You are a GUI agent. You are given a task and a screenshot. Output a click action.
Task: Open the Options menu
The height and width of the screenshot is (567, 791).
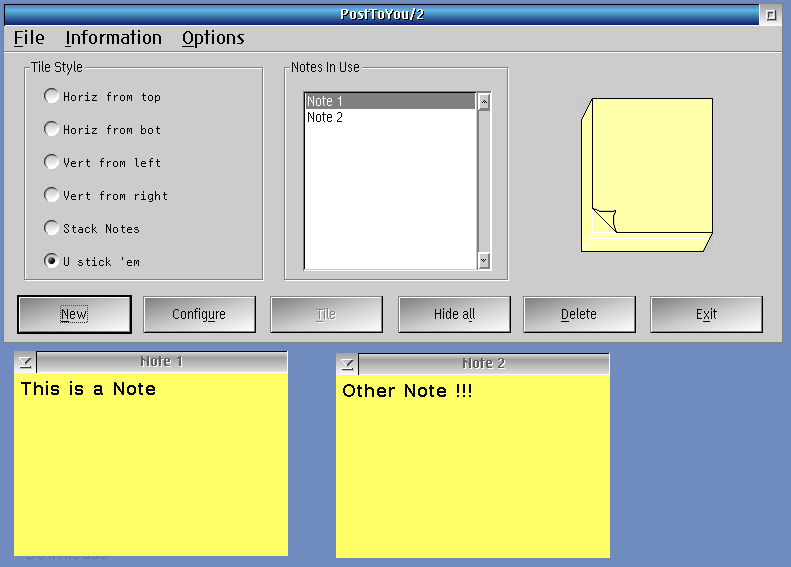[x=213, y=38]
